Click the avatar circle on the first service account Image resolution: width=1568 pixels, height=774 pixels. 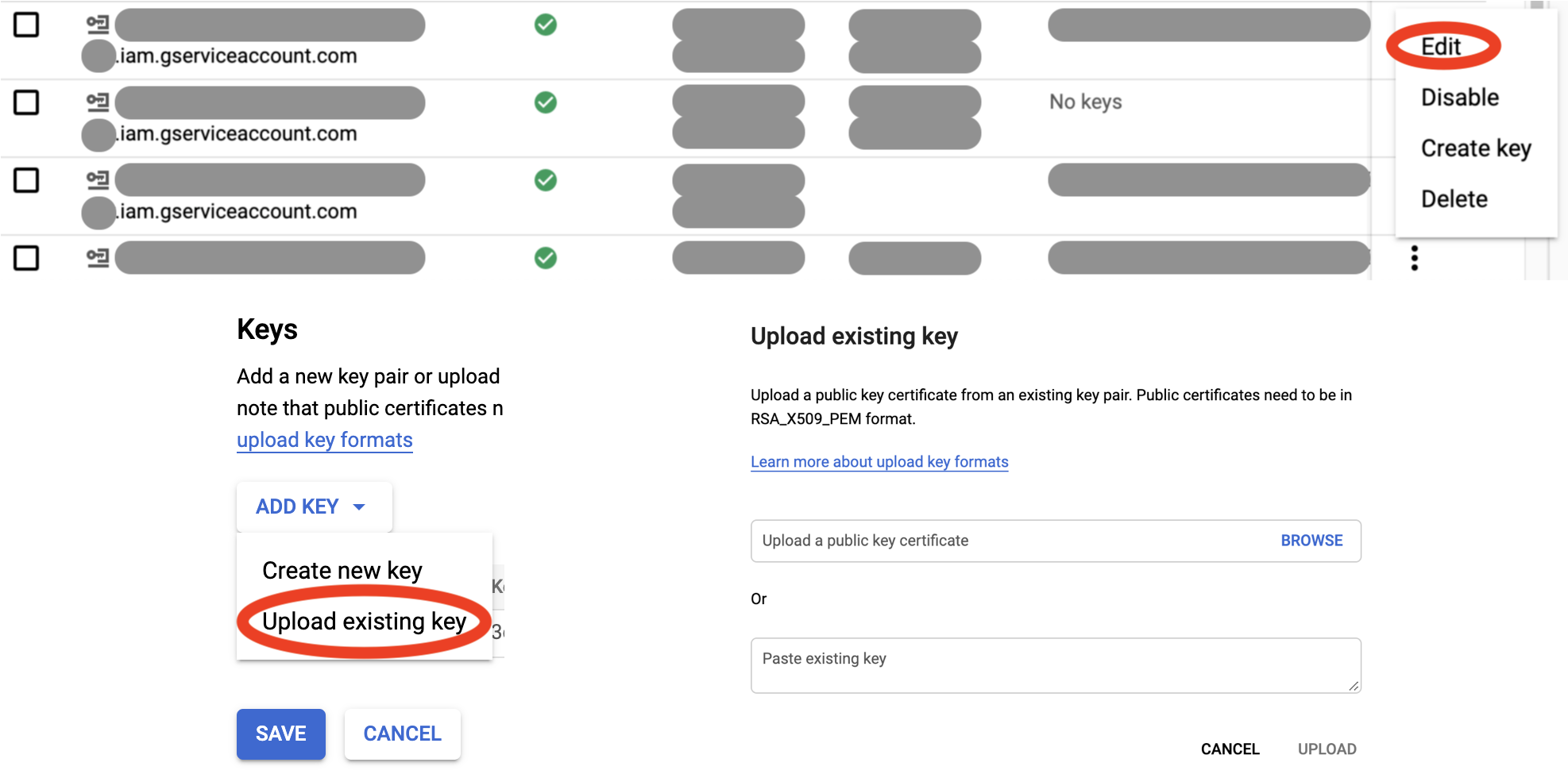(97, 56)
